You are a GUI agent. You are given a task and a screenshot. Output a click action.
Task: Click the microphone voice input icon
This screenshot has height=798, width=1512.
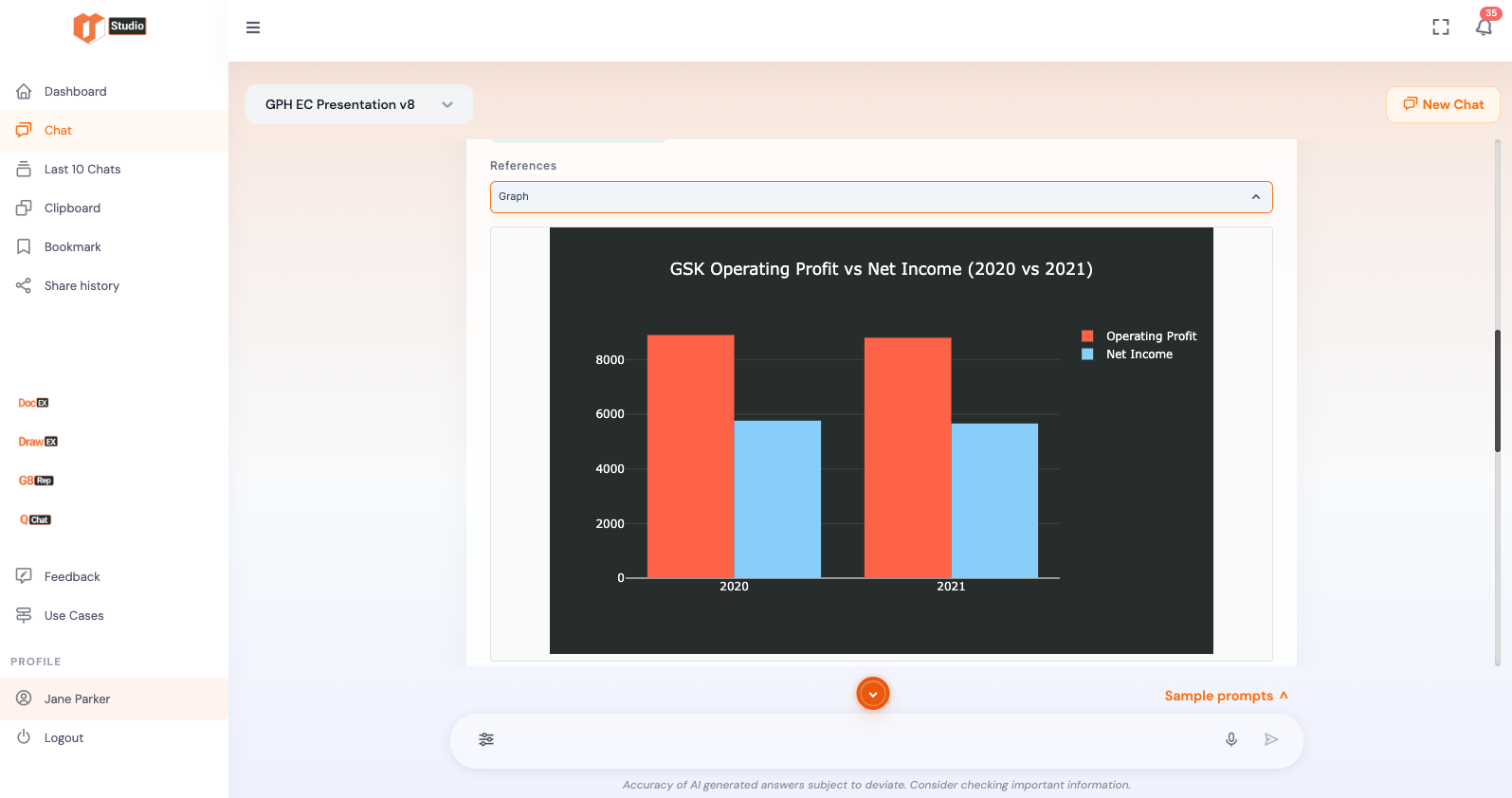coord(1231,739)
